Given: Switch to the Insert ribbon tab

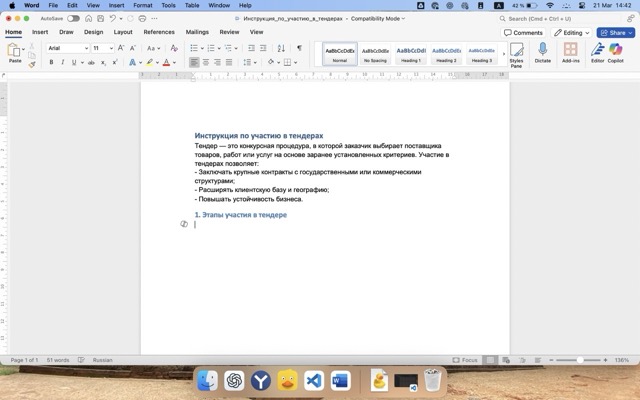Looking at the screenshot, I should [40, 32].
